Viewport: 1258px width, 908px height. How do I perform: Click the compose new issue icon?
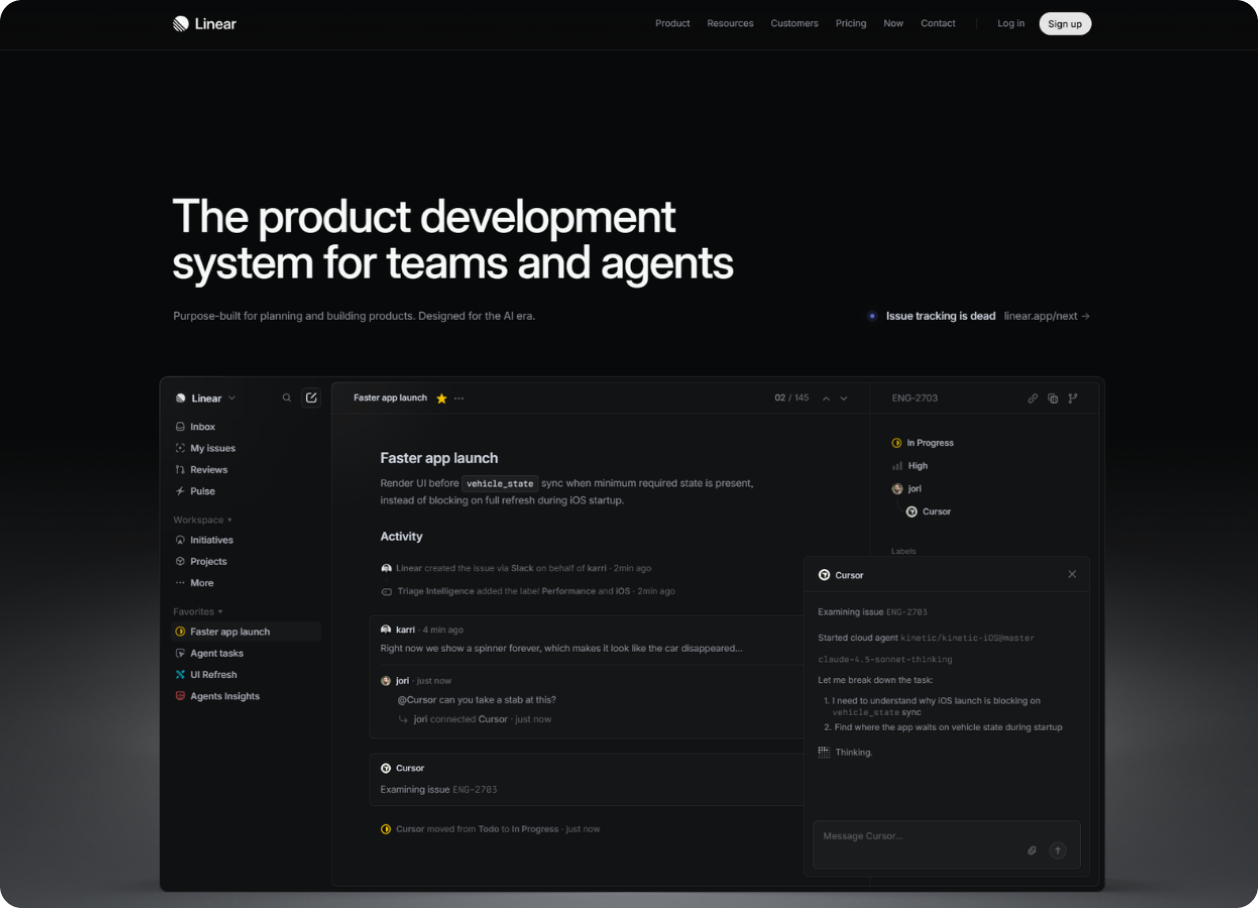311,398
